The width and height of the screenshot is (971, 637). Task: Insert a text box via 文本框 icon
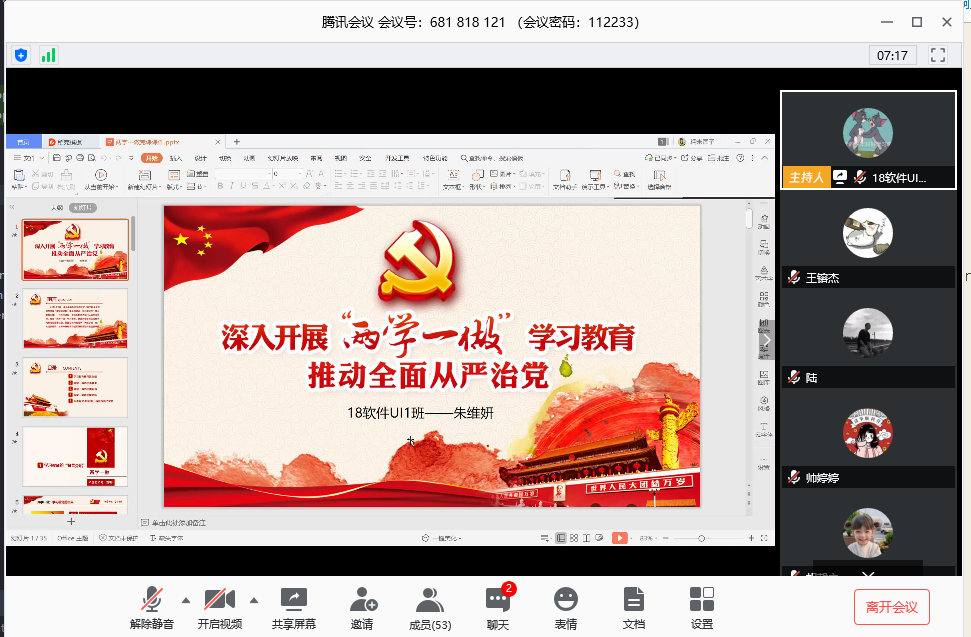coord(453,179)
